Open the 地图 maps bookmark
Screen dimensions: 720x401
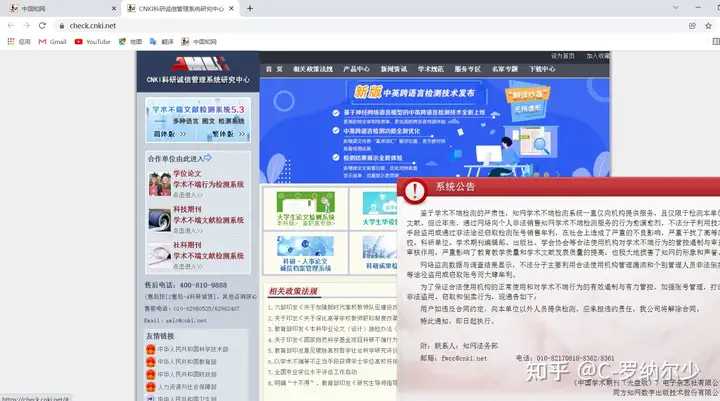(130, 42)
